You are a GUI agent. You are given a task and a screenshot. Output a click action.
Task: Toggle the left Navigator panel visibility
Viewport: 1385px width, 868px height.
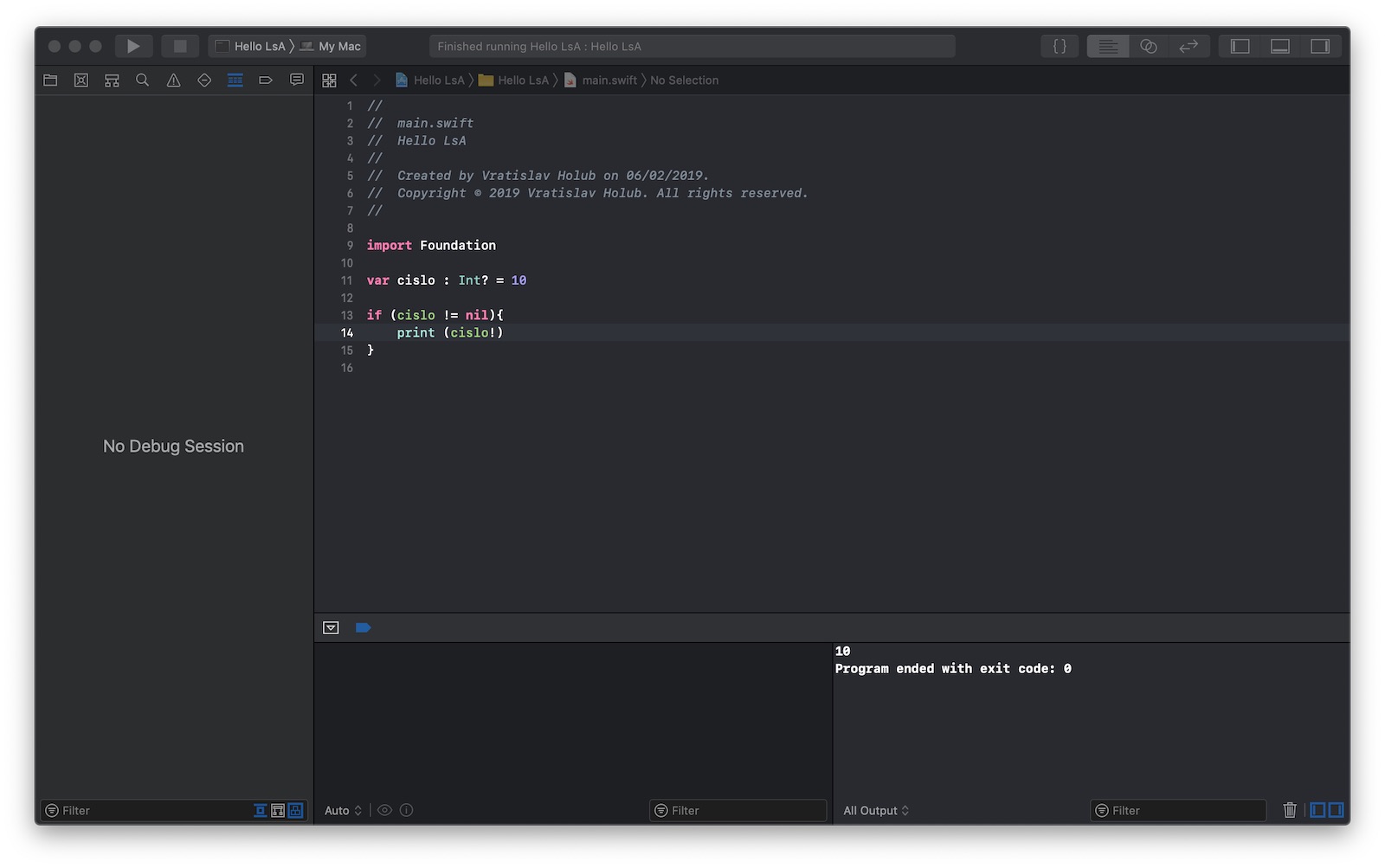tap(1240, 46)
